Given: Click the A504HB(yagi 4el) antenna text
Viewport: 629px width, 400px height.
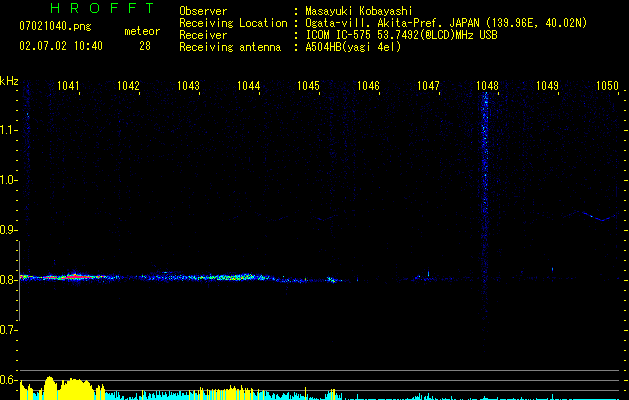Looking at the screenshot, I should [353, 47].
